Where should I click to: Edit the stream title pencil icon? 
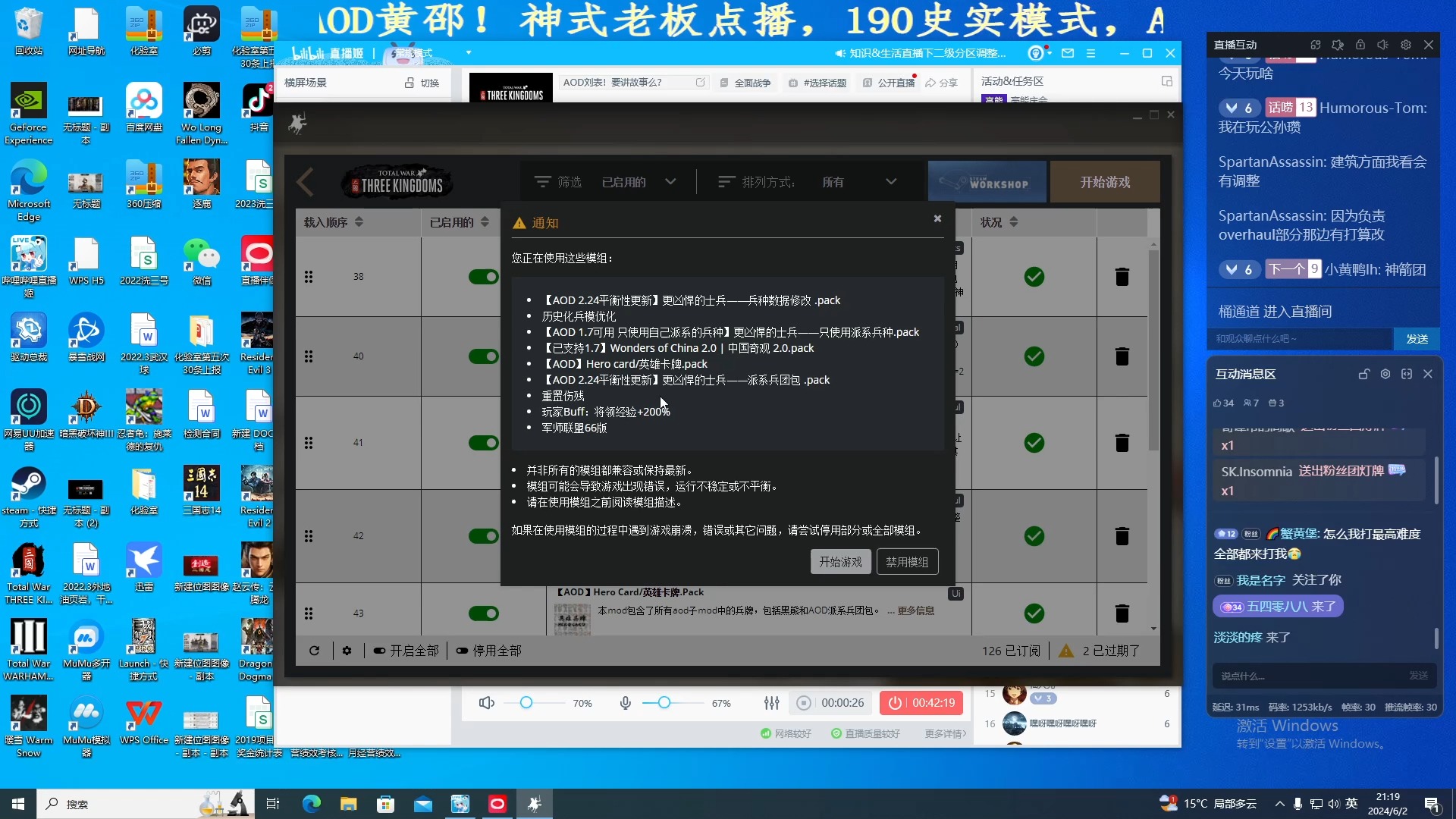[x=700, y=82]
